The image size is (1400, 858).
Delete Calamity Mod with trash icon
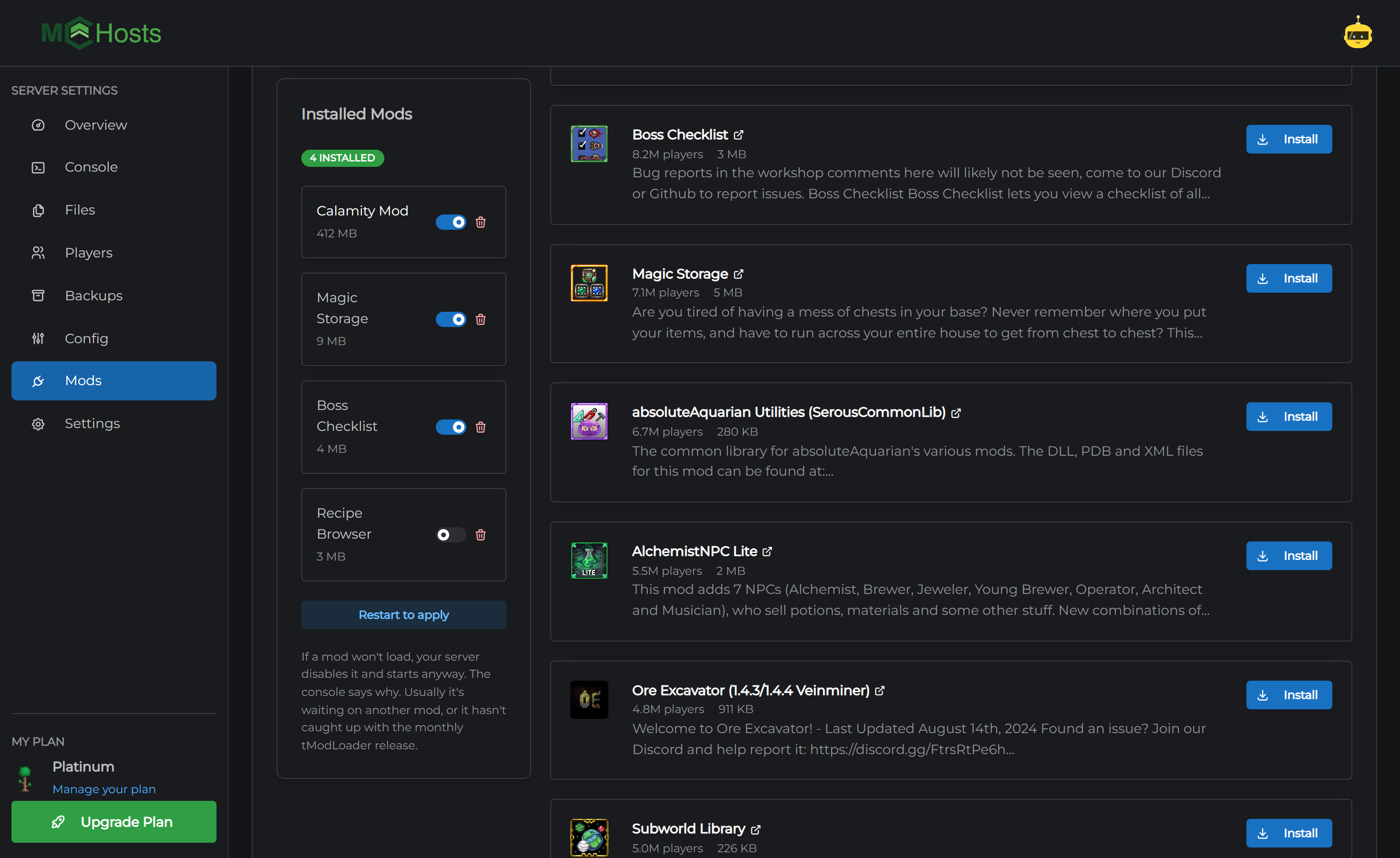pyautogui.click(x=481, y=222)
